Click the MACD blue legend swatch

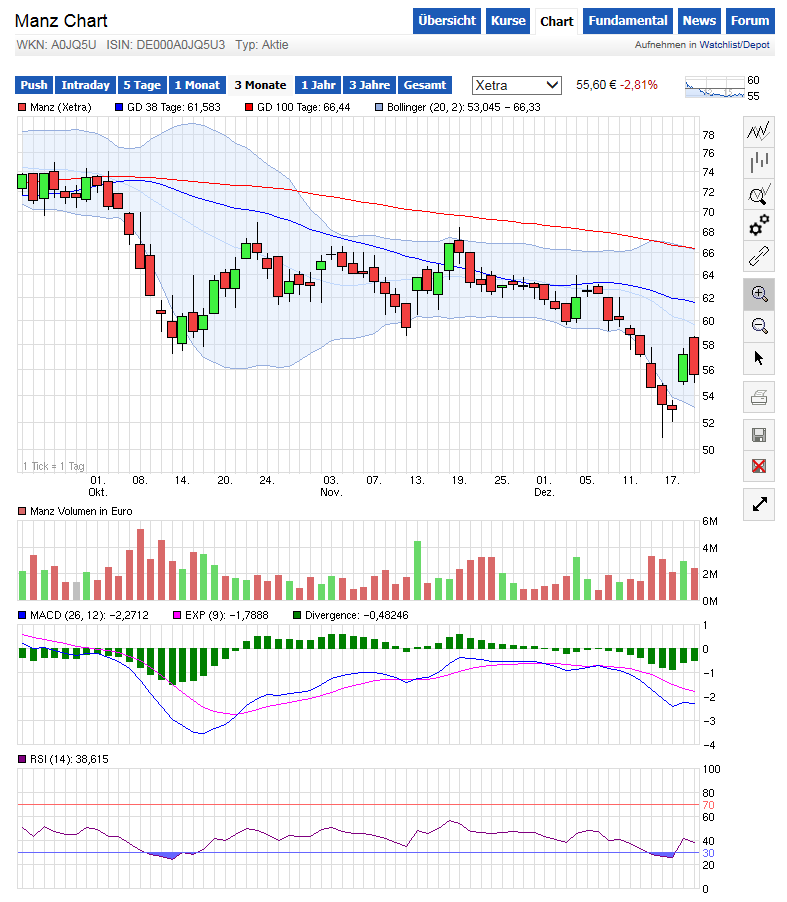(x=22, y=615)
